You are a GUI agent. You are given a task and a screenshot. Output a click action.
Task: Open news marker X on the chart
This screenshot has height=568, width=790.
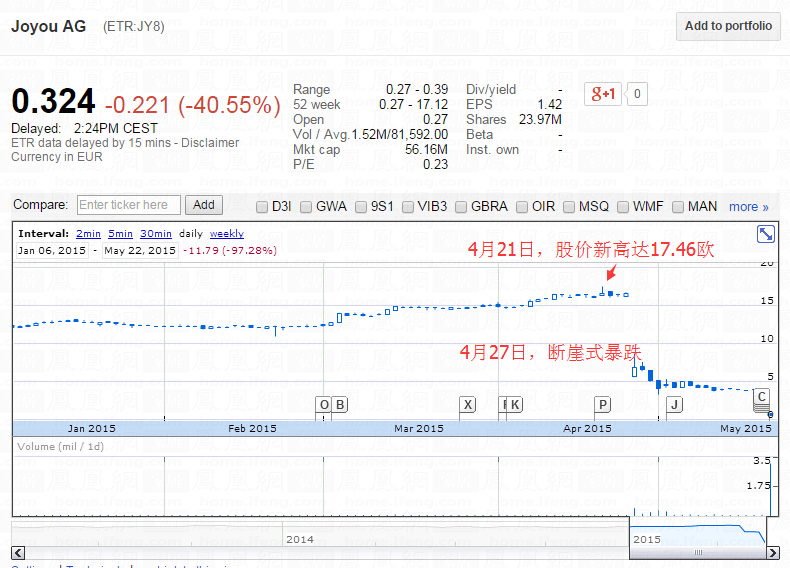468,405
